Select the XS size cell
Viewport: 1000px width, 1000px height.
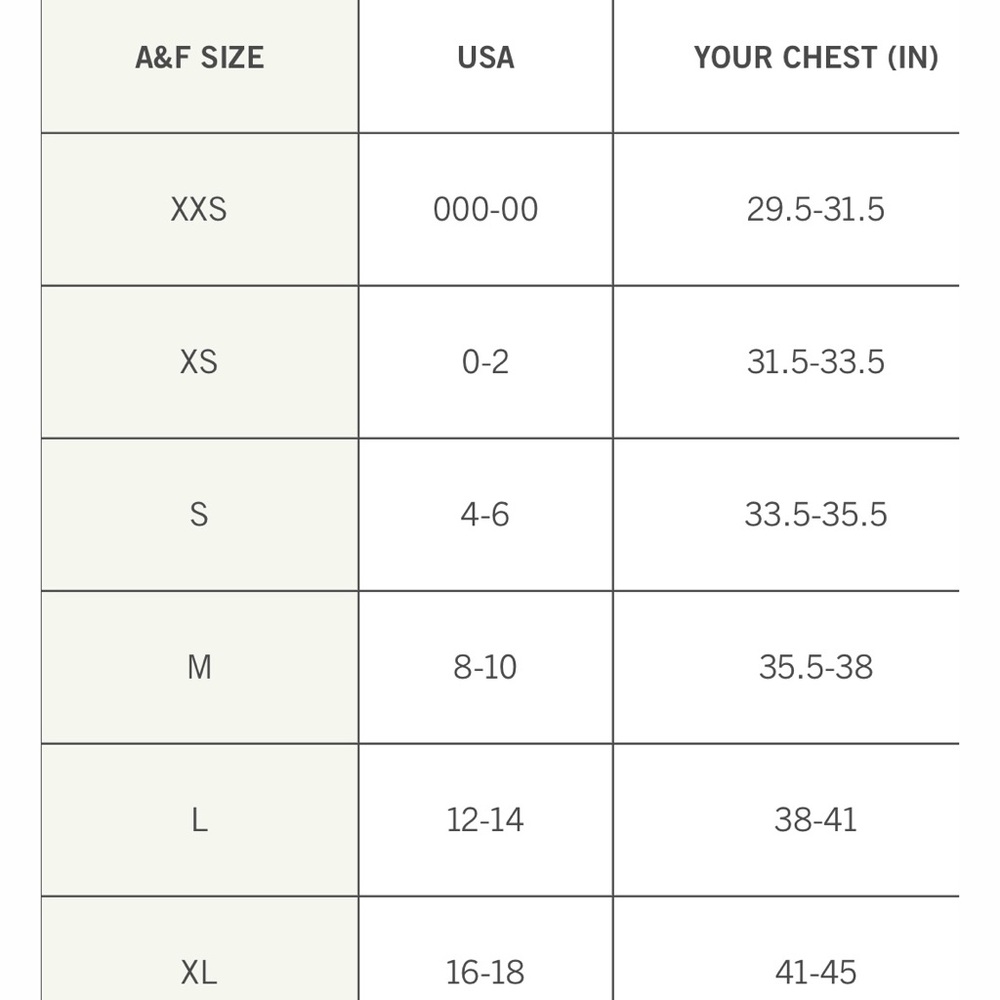(x=199, y=362)
